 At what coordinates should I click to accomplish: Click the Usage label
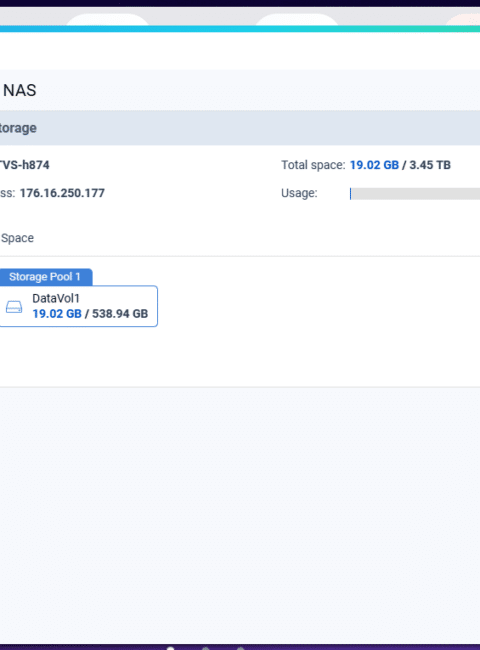point(299,193)
